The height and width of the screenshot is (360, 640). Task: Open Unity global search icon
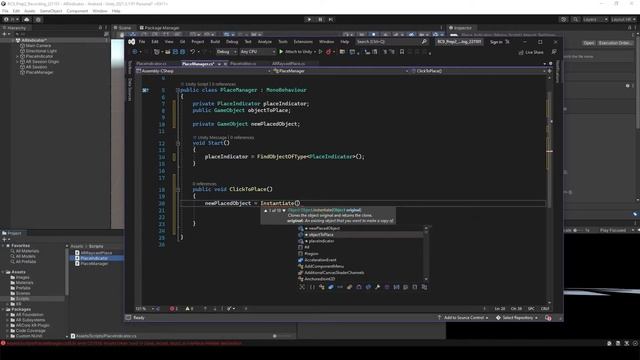(x=575, y=19)
